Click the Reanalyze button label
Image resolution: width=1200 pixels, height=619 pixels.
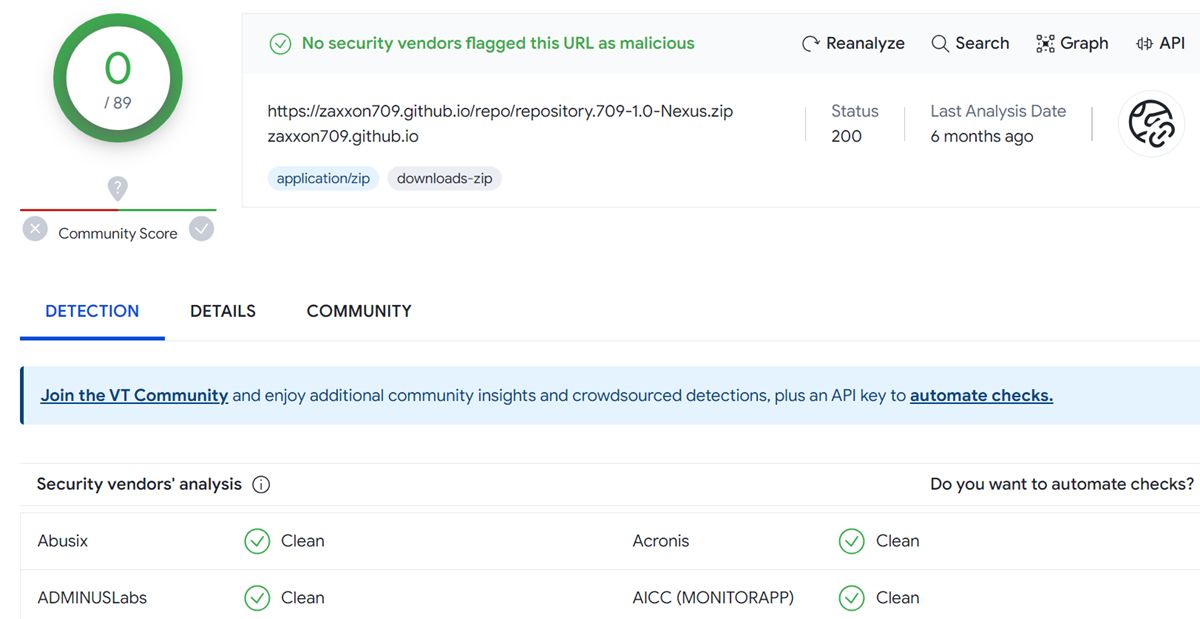coord(865,44)
